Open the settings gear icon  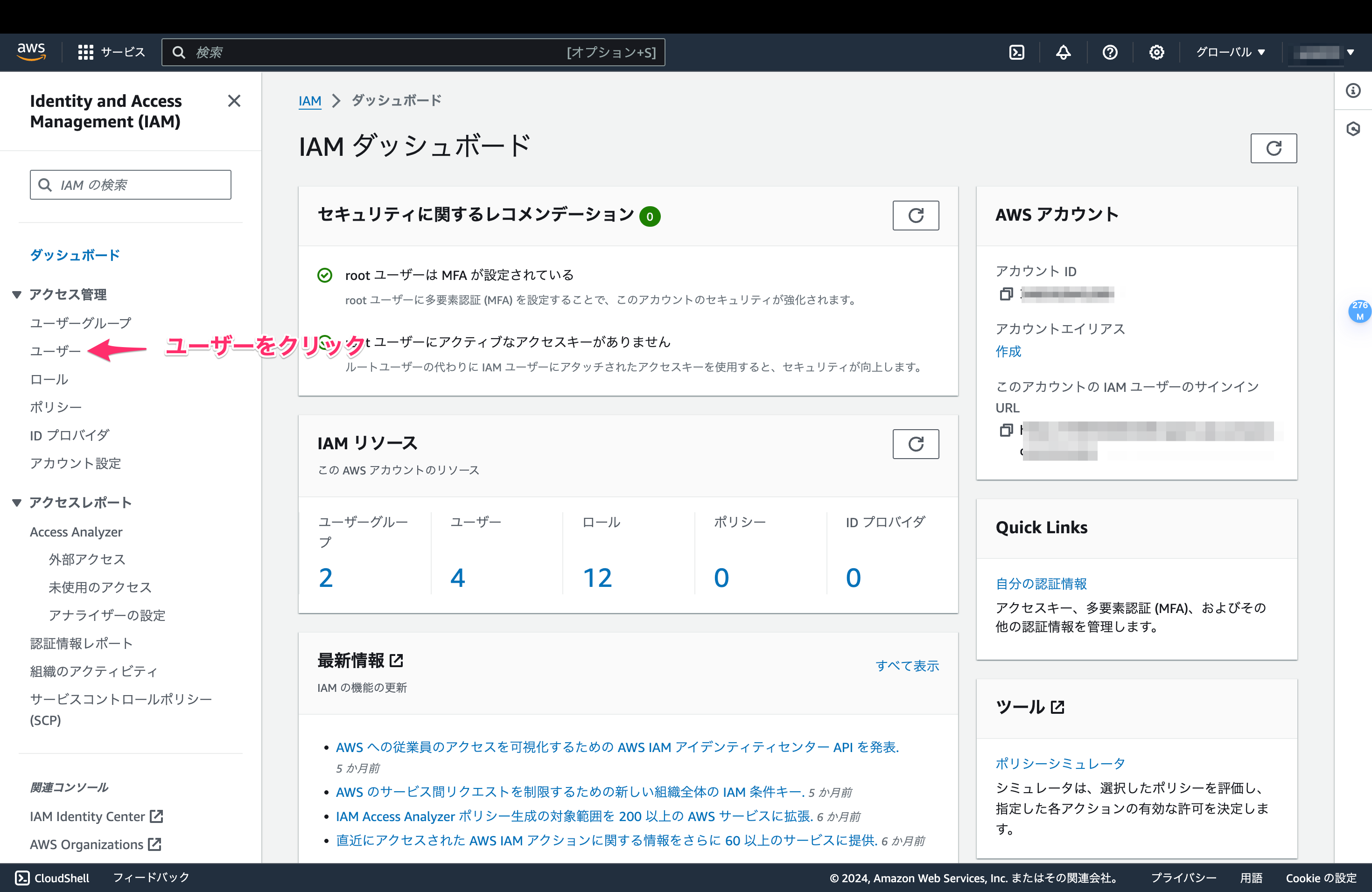1156,52
